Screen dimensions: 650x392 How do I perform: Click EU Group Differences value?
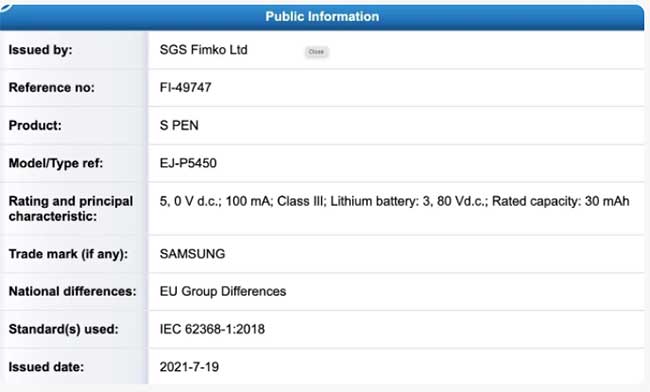(223, 291)
